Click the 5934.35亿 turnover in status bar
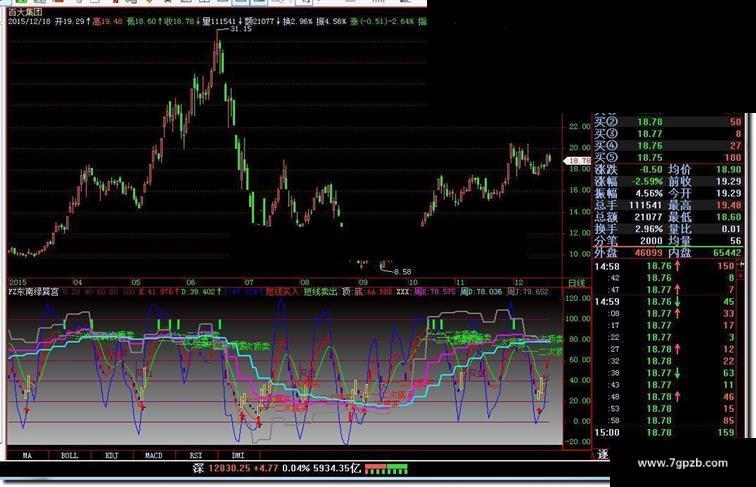The height and width of the screenshot is (487, 756). [x=337, y=468]
